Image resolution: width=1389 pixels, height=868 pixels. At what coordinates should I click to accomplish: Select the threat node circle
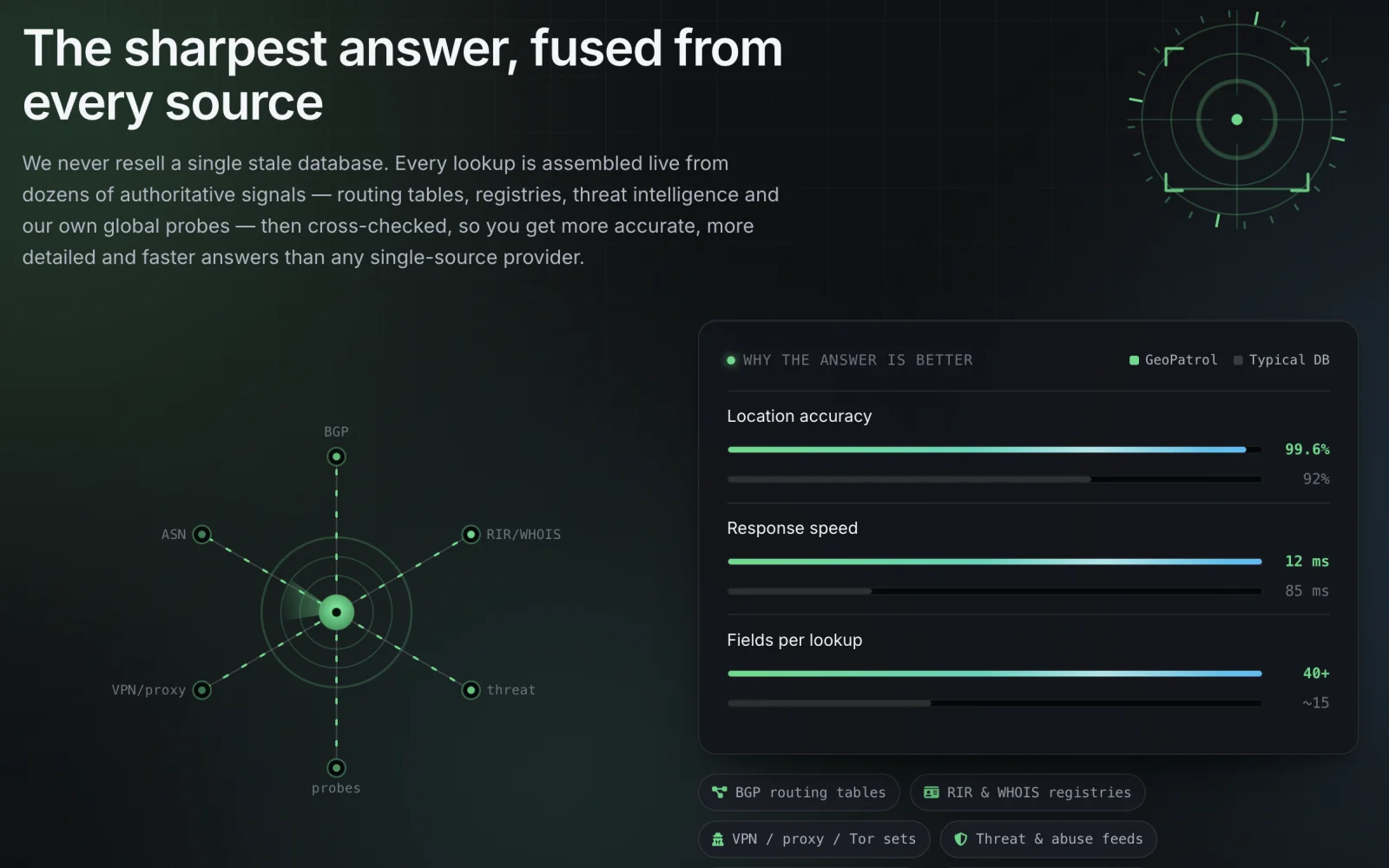point(471,690)
